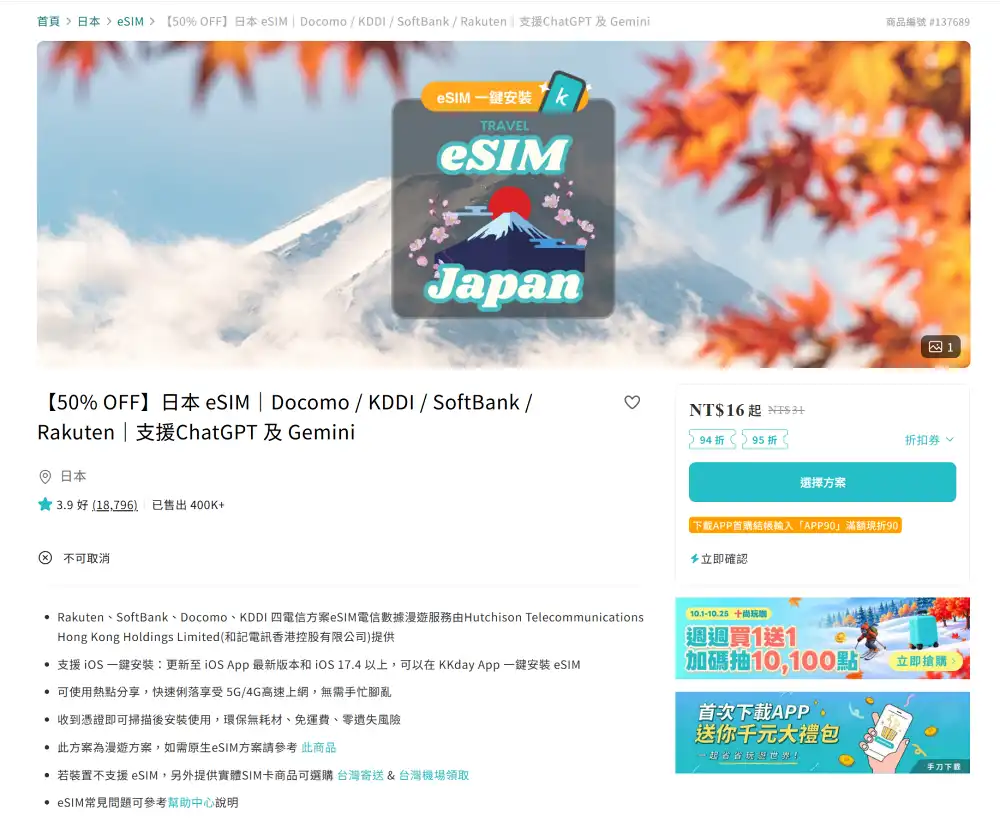
Task: Click the blue rating star icon
Action: click(x=45, y=504)
